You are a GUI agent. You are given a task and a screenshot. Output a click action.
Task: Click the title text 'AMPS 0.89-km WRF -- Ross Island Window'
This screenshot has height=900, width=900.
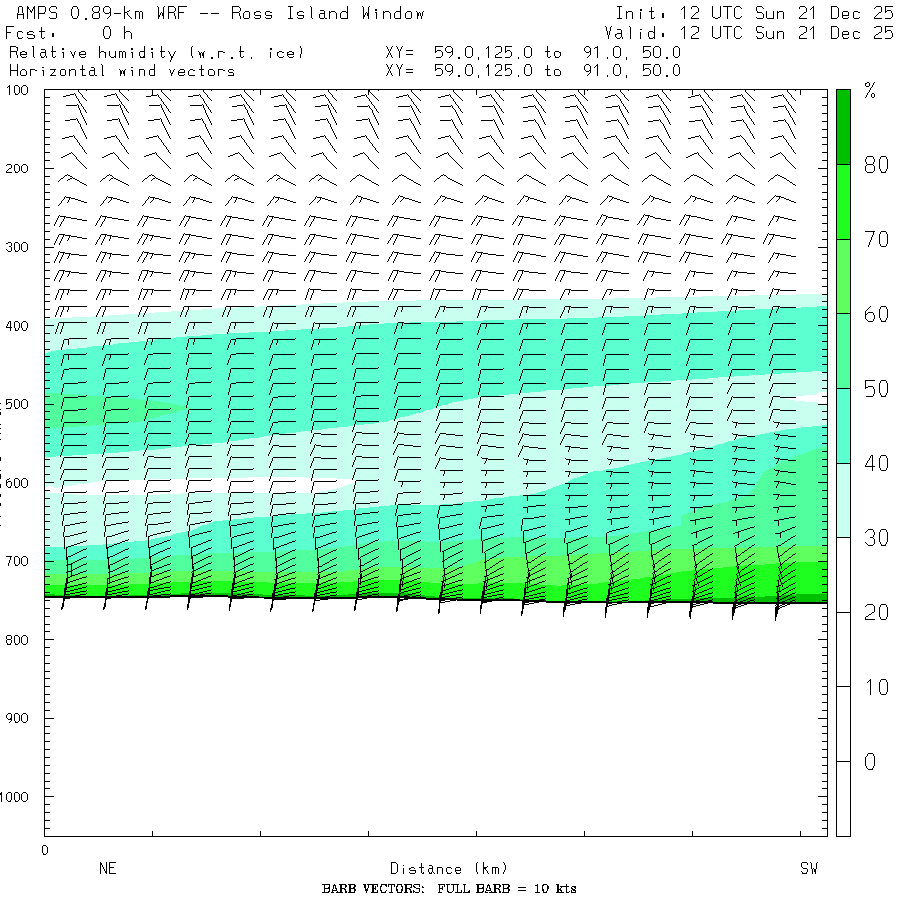click(x=220, y=13)
